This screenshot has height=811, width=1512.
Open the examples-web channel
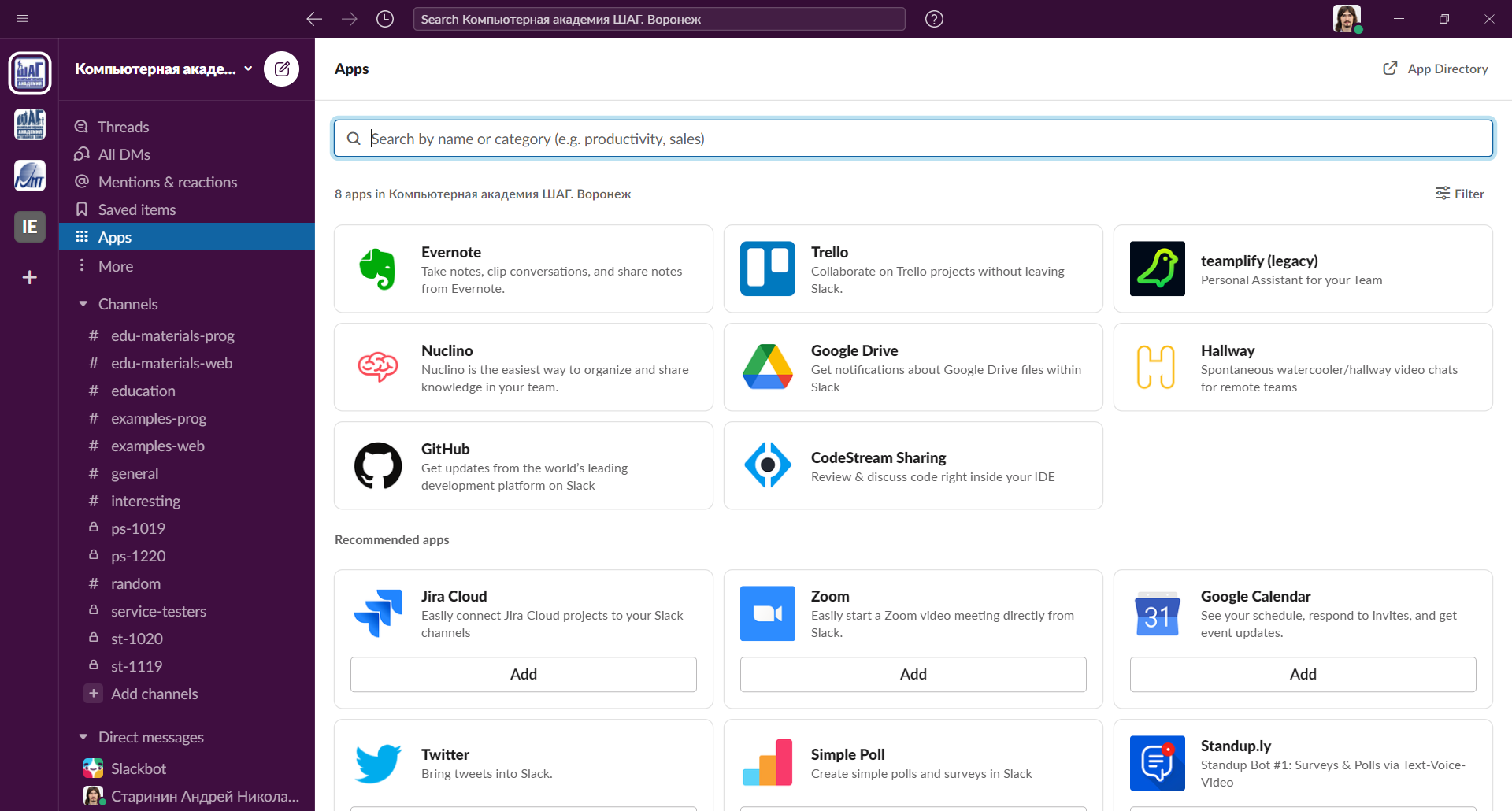tap(187, 446)
